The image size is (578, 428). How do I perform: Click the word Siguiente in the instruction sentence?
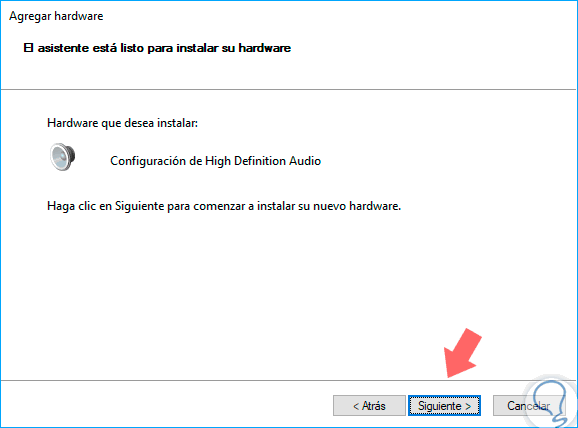pyautogui.click(x=139, y=206)
